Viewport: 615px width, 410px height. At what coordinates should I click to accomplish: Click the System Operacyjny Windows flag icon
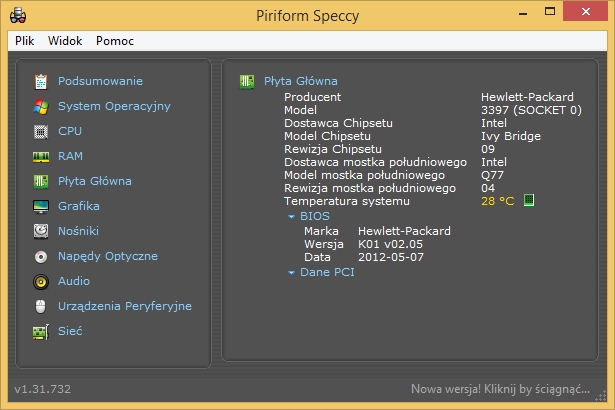coord(41,107)
